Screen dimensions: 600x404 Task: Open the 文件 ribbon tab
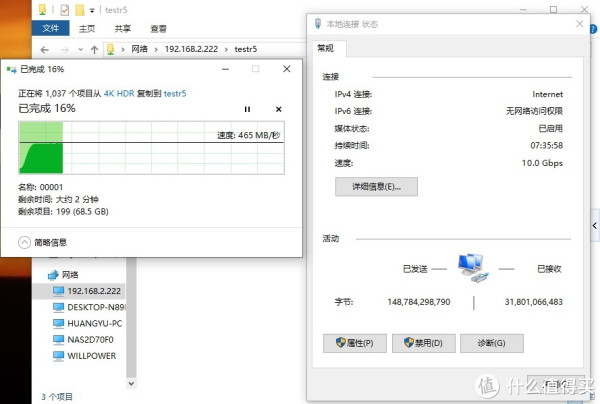(51, 29)
